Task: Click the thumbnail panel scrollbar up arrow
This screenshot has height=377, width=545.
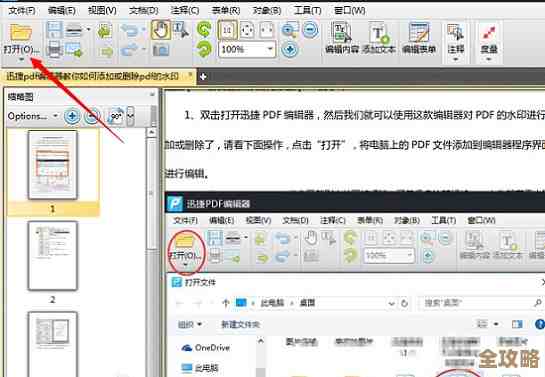Action: click(151, 132)
